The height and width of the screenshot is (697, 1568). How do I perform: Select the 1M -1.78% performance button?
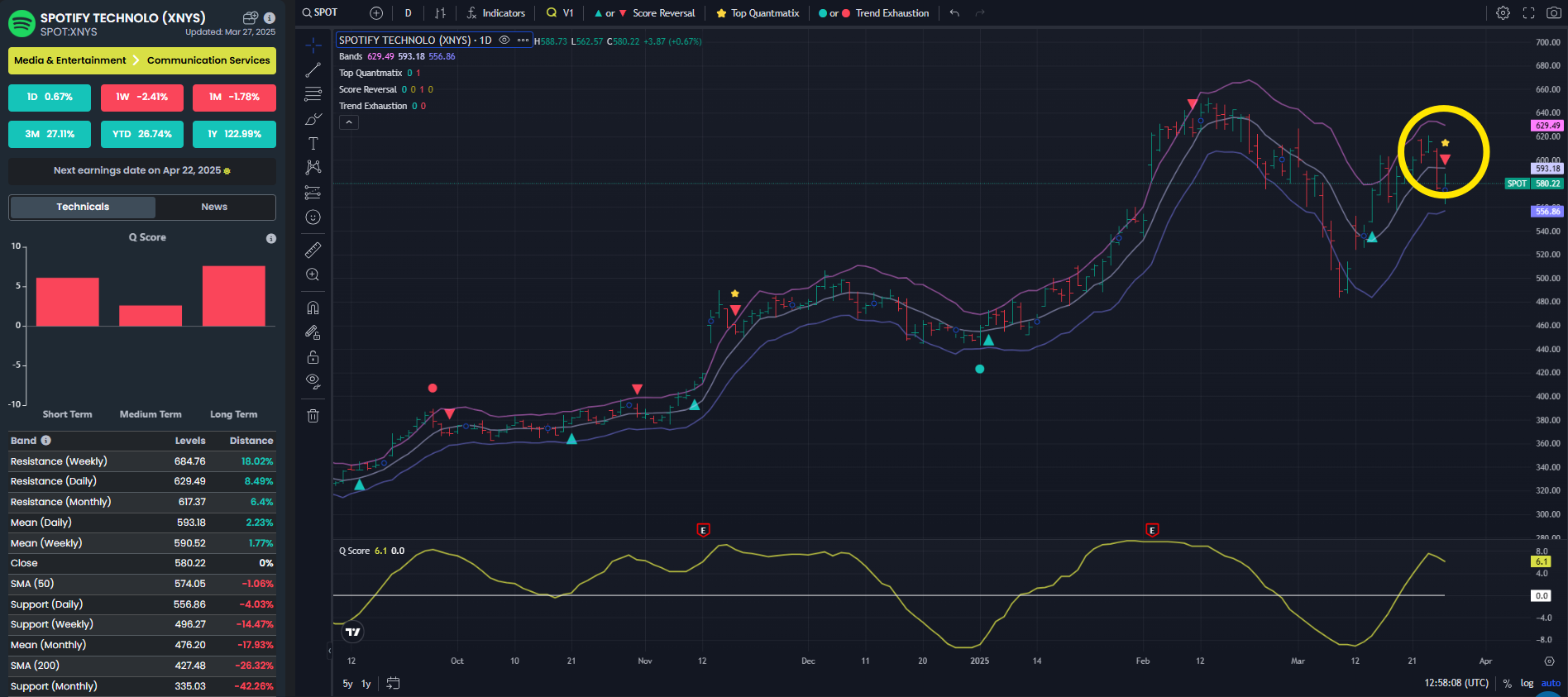point(234,97)
